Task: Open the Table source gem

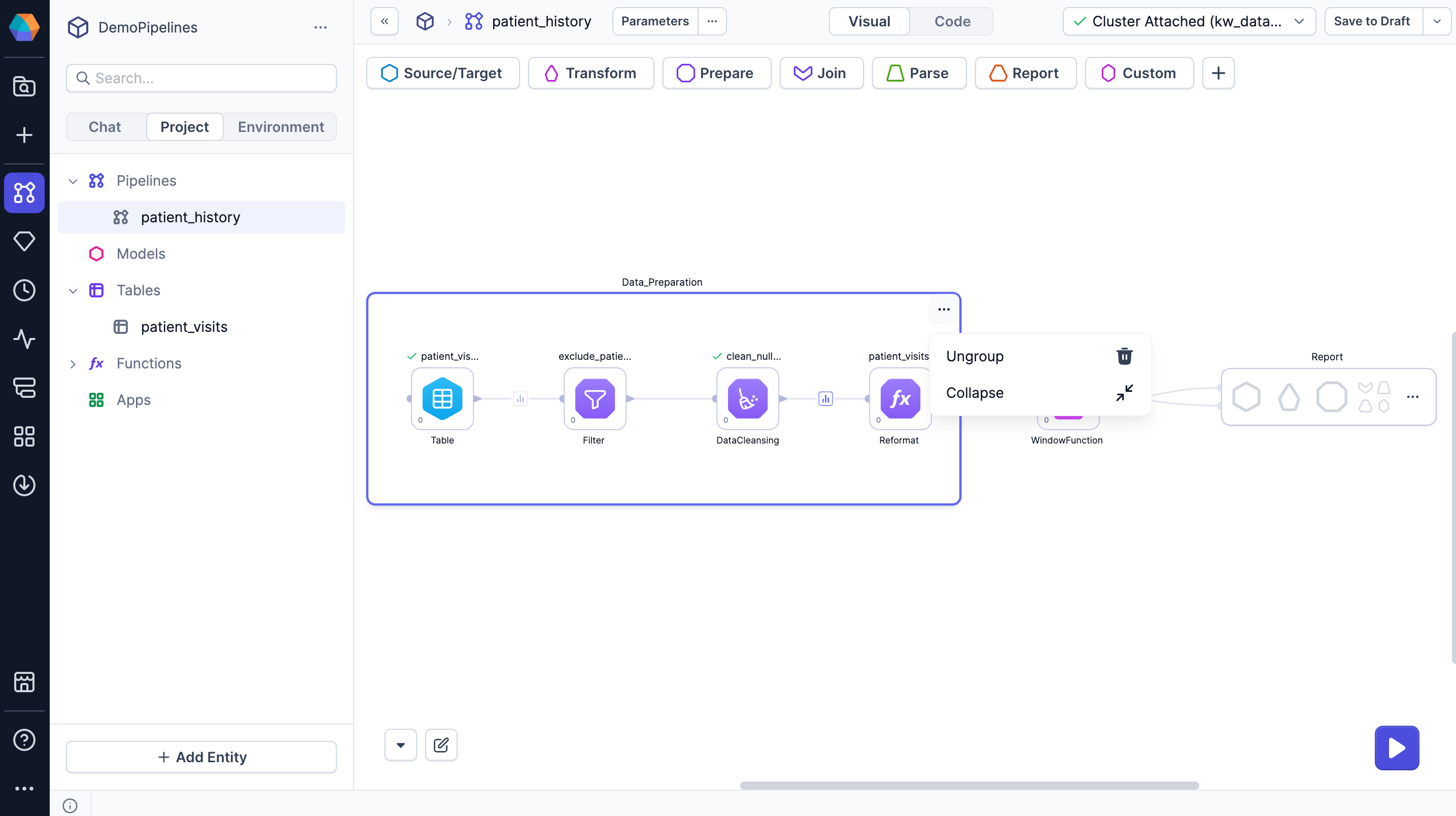Action: click(442, 398)
